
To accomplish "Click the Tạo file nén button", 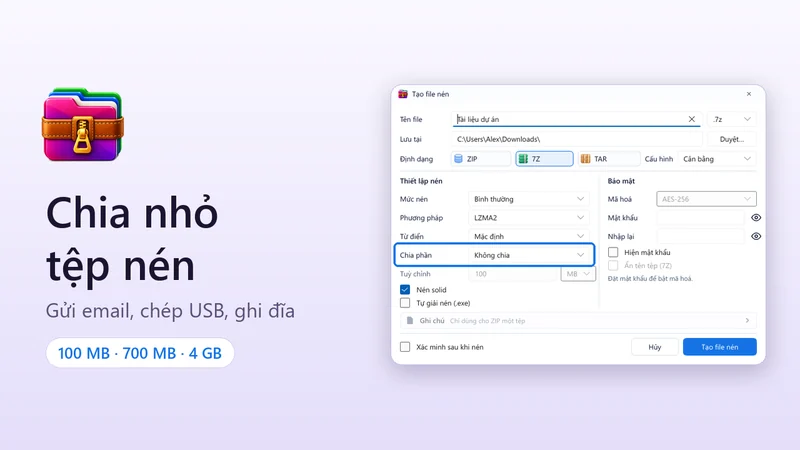I will click(x=719, y=347).
